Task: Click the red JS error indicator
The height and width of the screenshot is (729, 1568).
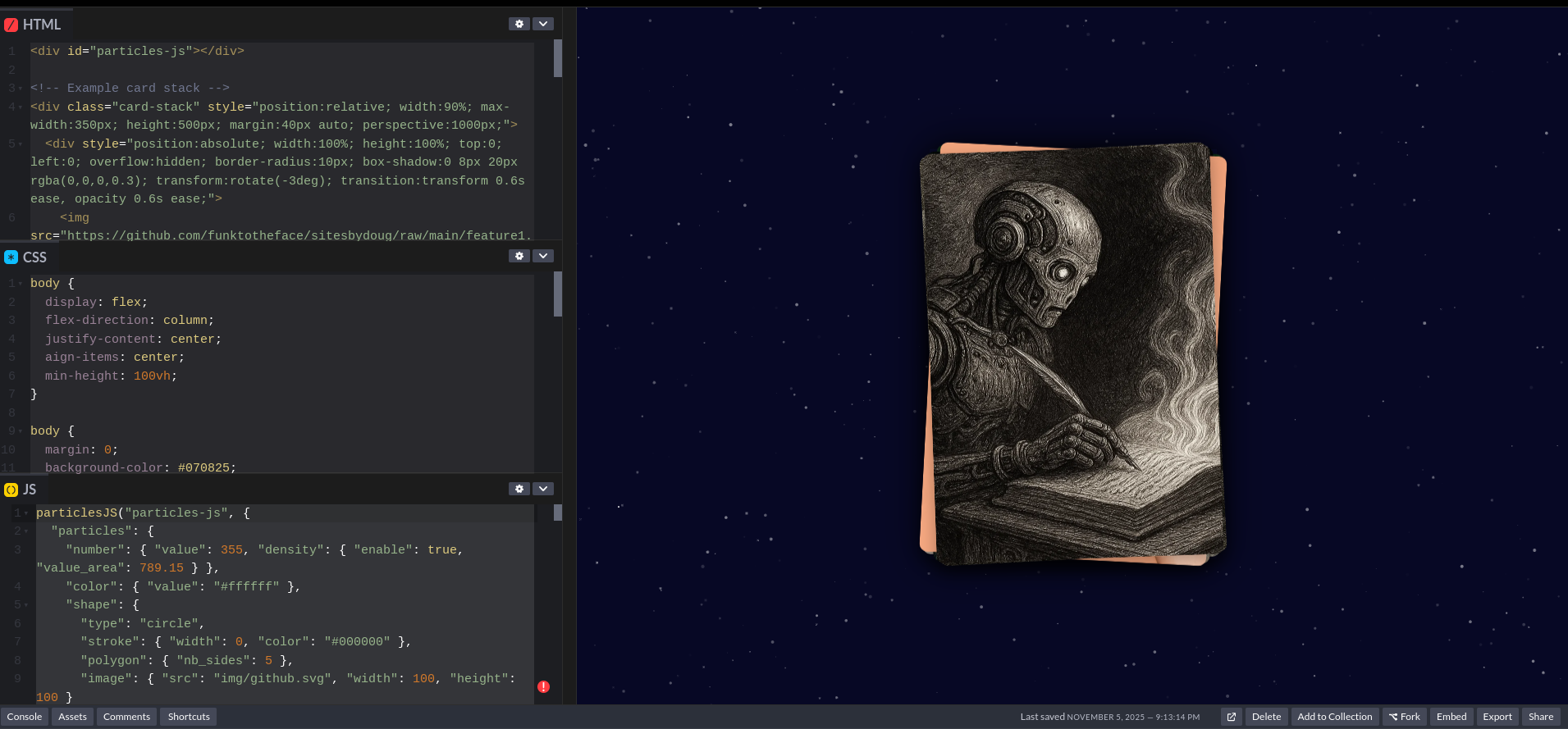Action: click(x=543, y=686)
